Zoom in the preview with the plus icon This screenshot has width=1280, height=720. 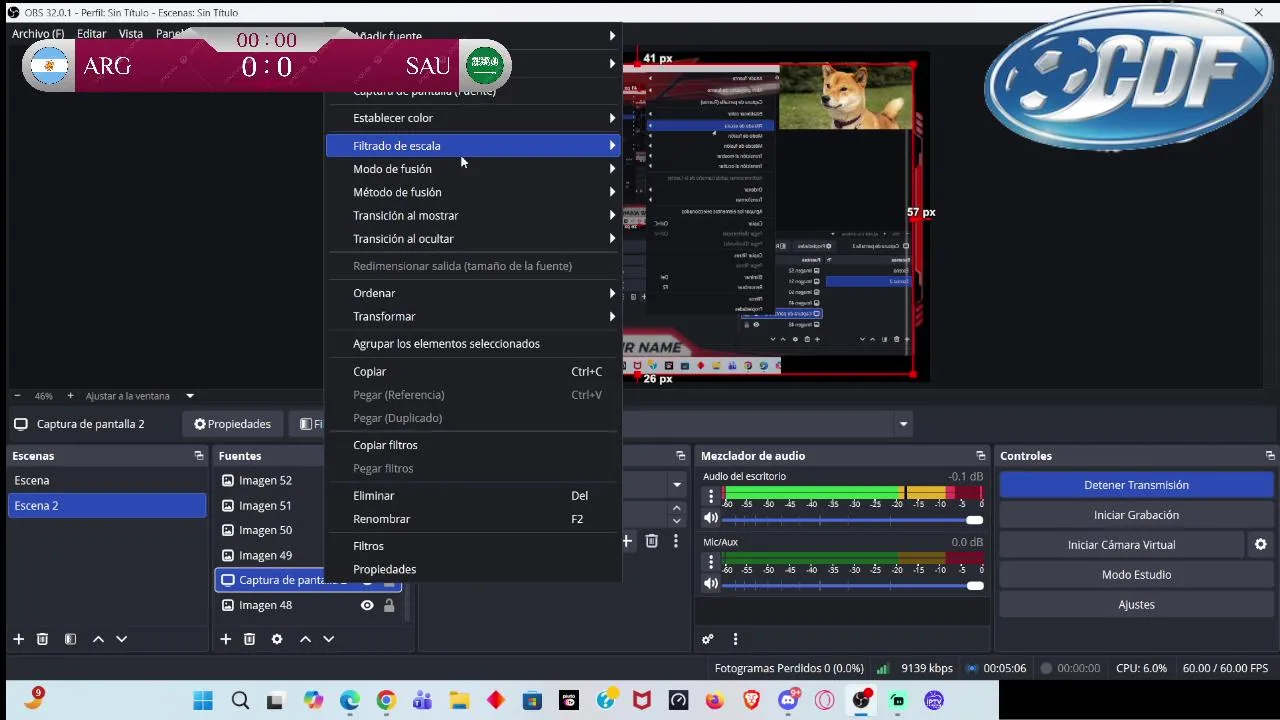point(70,396)
